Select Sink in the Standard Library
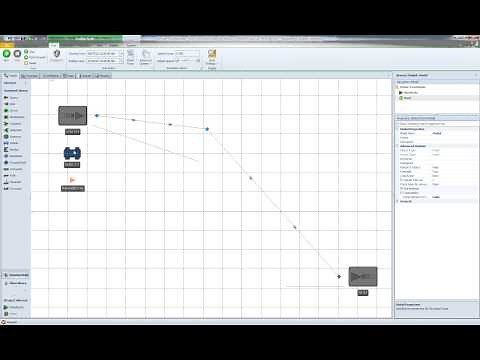This screenshot has width=480, height=360. point(10,104)
